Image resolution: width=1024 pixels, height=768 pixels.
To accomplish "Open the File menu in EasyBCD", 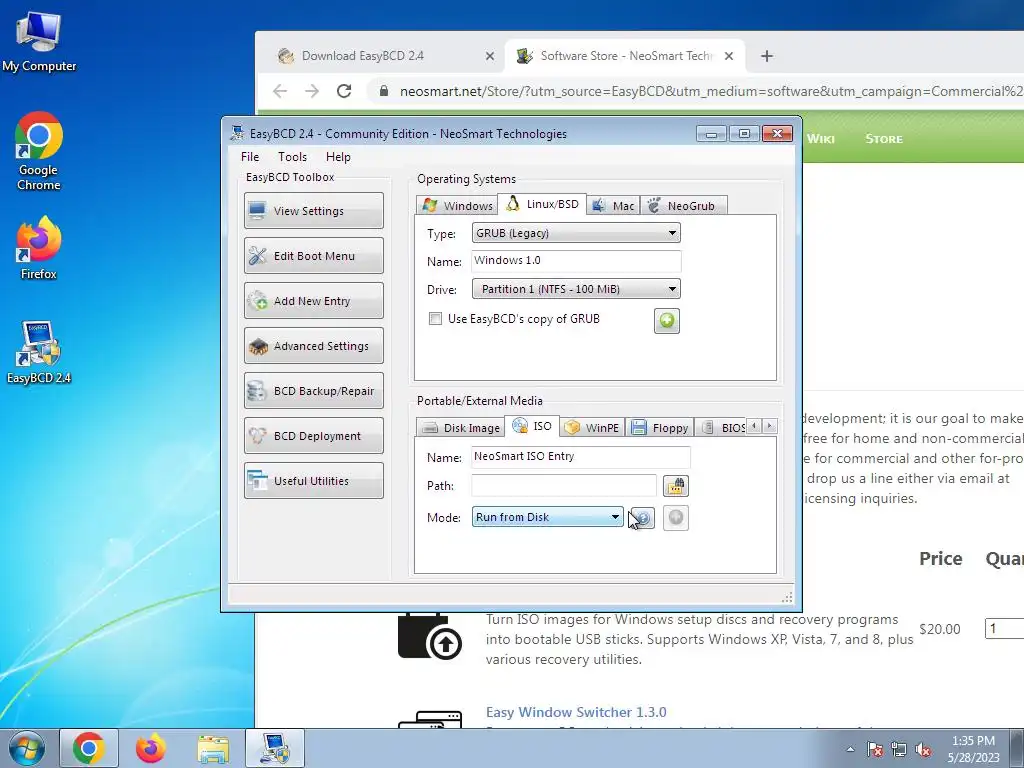I will pyautogui.click(x=249, y=157).
